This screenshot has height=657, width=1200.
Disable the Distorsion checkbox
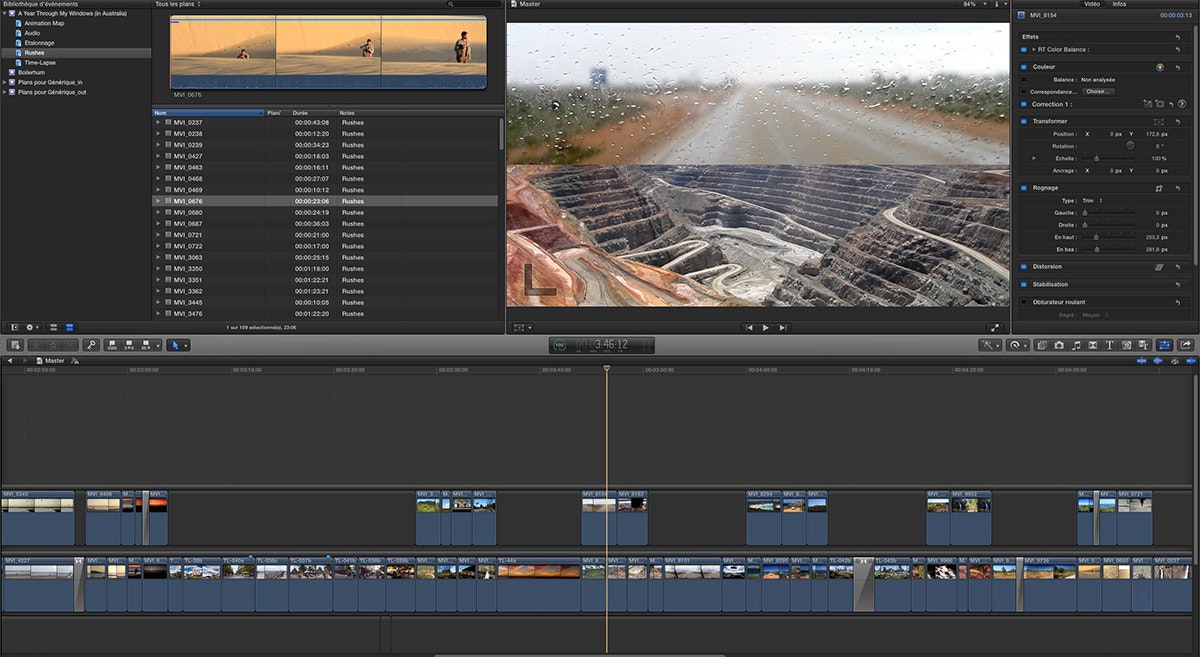[x=1024, y=267]
